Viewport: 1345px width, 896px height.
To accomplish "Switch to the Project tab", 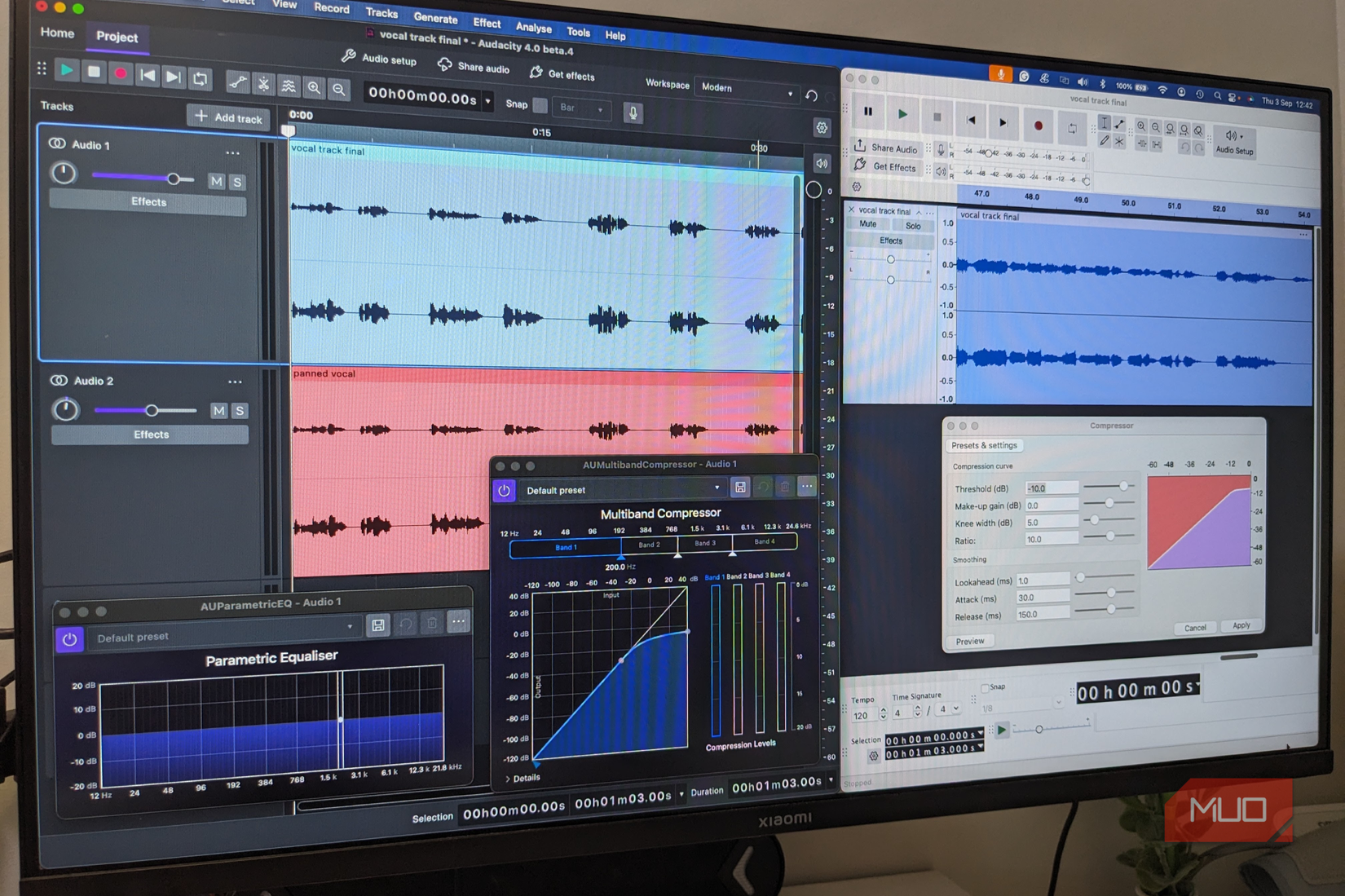I will [x=117, y=37].
